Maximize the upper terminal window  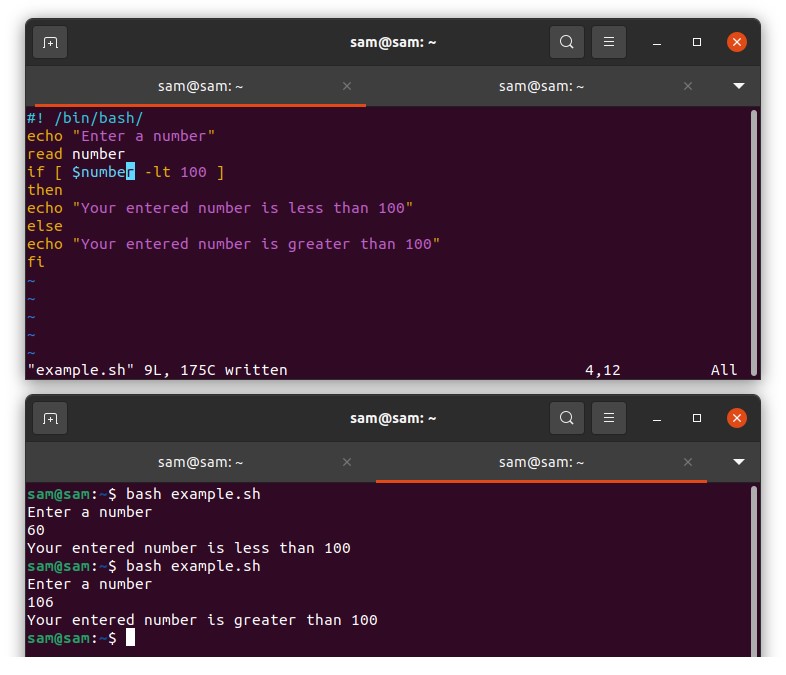pyautogui.click(x=697, y=42)
